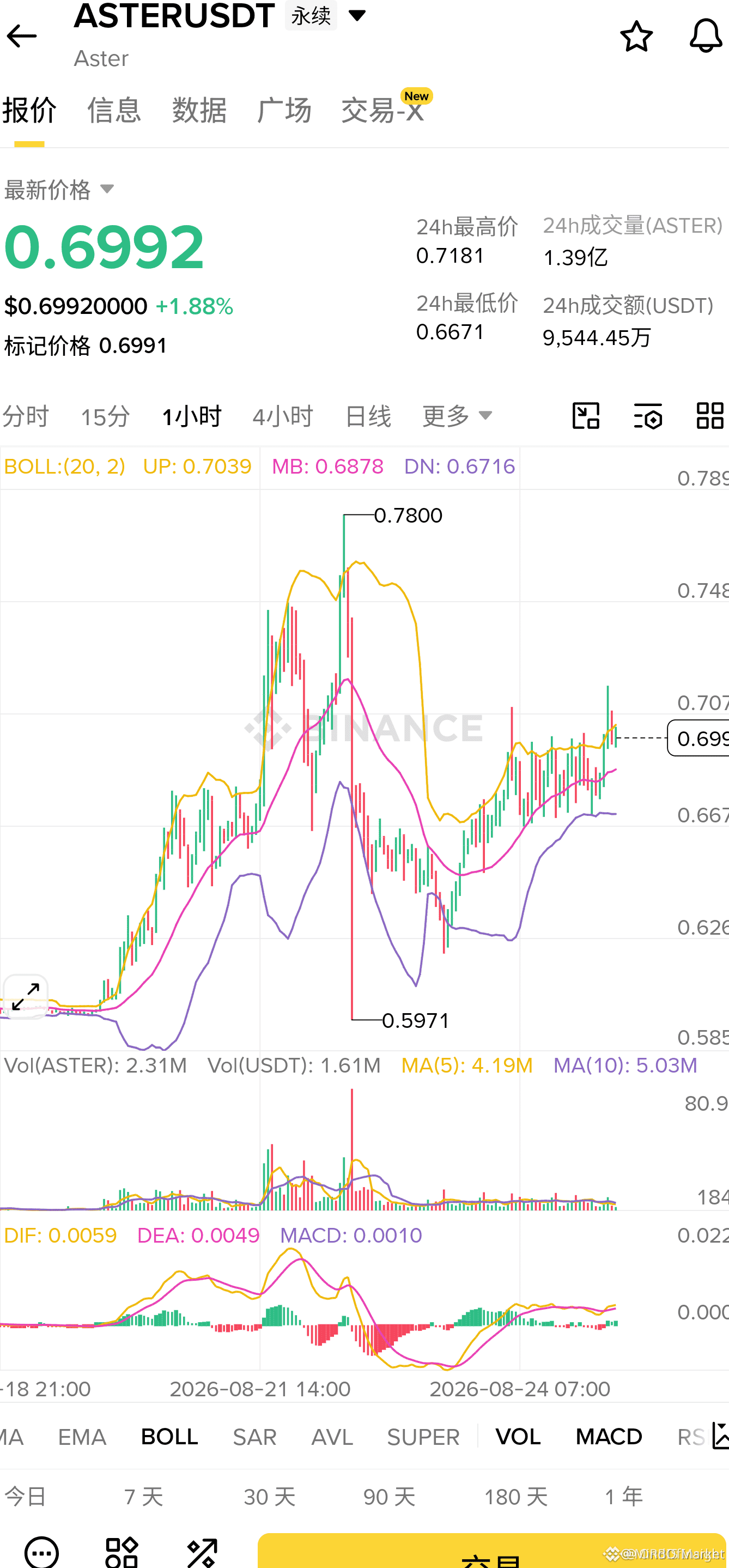The width and height of the screenshot is (729, 1568).
Task: Open the 交易-X tab
Action: pyautogui.click(x=384, y=110)
